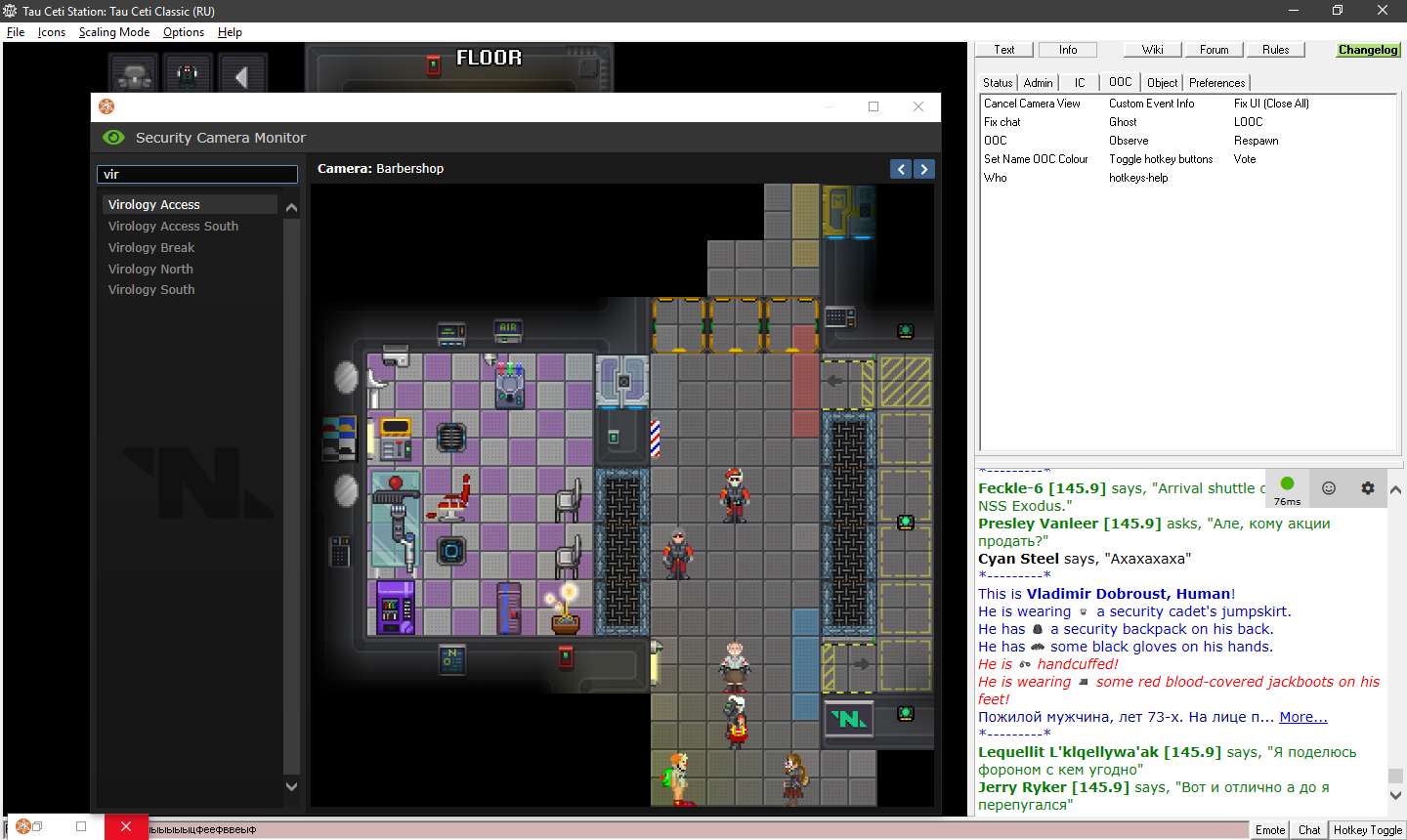Image resolution: width=1407 pixels, height=840 pixels.
Task: Click the backpack HUD slot icon
Action: 135,75
